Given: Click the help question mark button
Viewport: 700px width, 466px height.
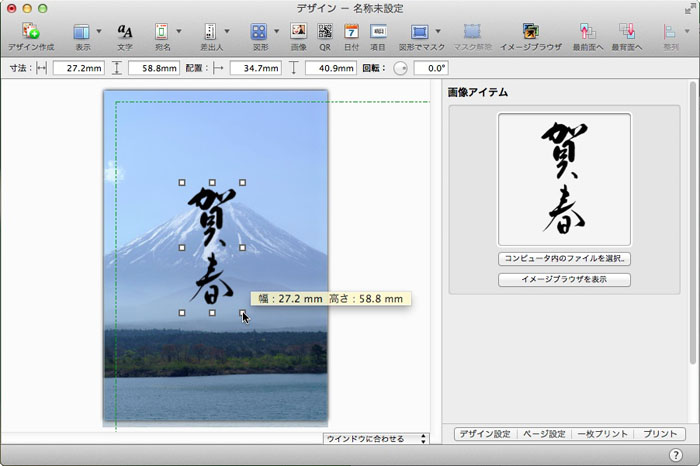Looking at the screenshot, I should tap(676, 455).
